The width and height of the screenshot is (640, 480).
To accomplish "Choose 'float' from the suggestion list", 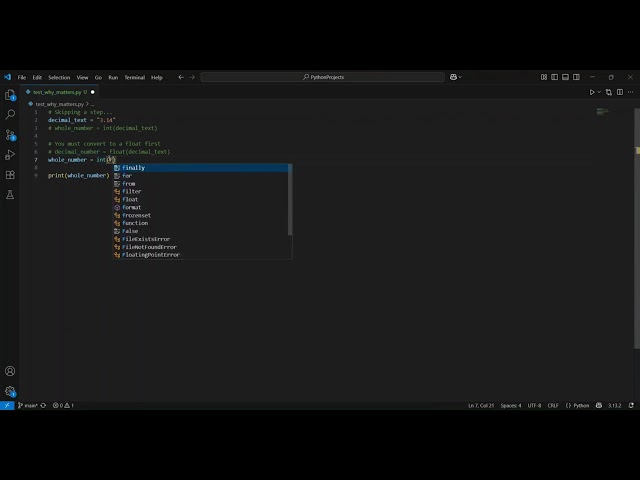I will tap(201, 200).
